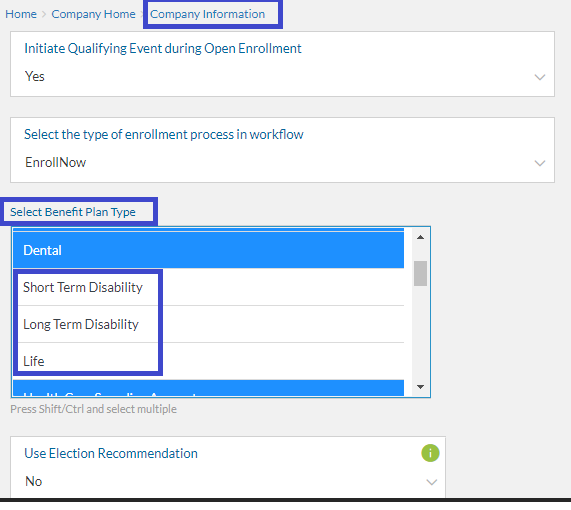
Task: Click the Company Information breadcrumb
Action: [x=208, y=14]
